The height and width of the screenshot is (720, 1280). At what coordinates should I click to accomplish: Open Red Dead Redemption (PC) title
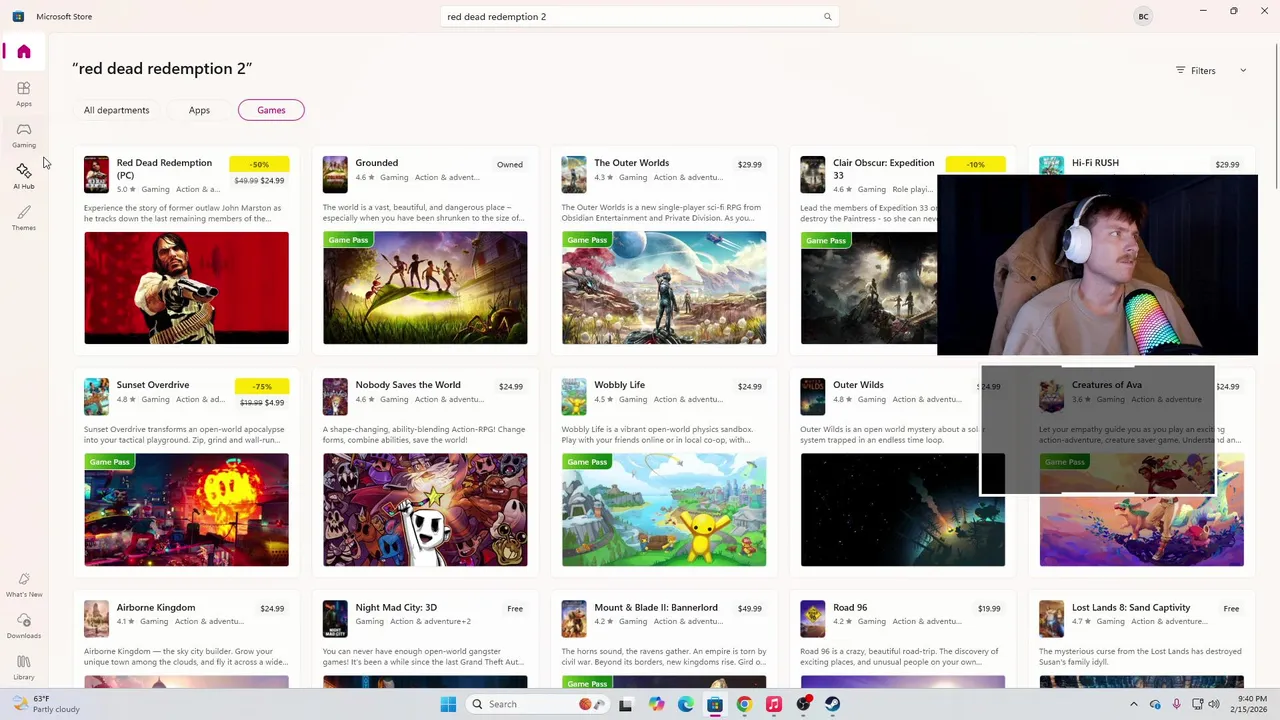click(x=164, y=169)
